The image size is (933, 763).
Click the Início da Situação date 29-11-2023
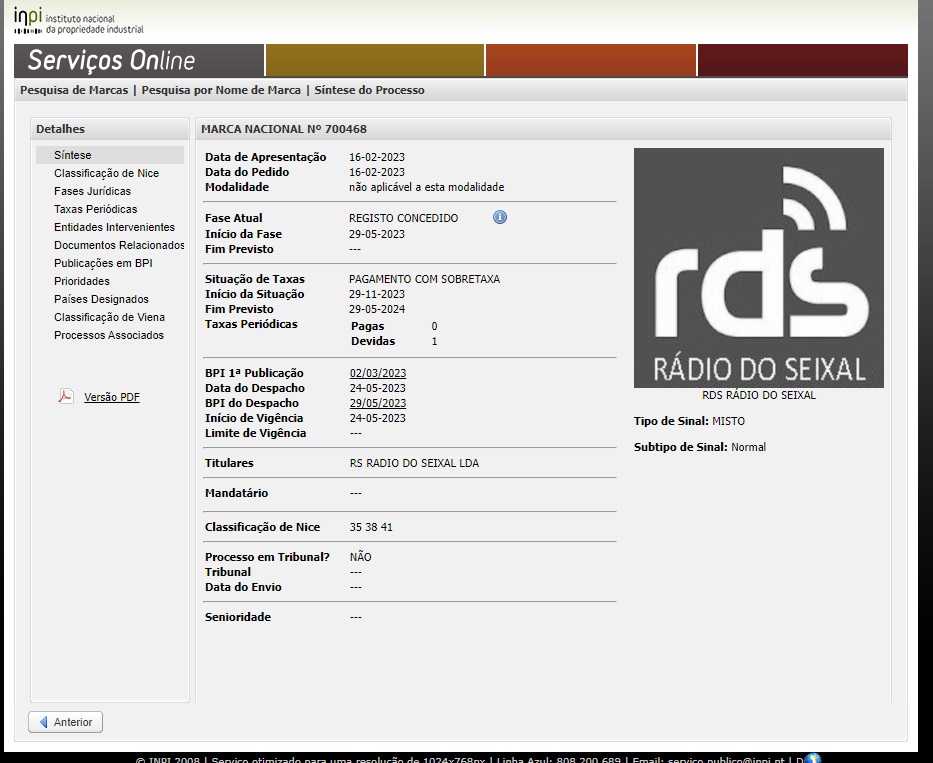(x=377, y=294)
